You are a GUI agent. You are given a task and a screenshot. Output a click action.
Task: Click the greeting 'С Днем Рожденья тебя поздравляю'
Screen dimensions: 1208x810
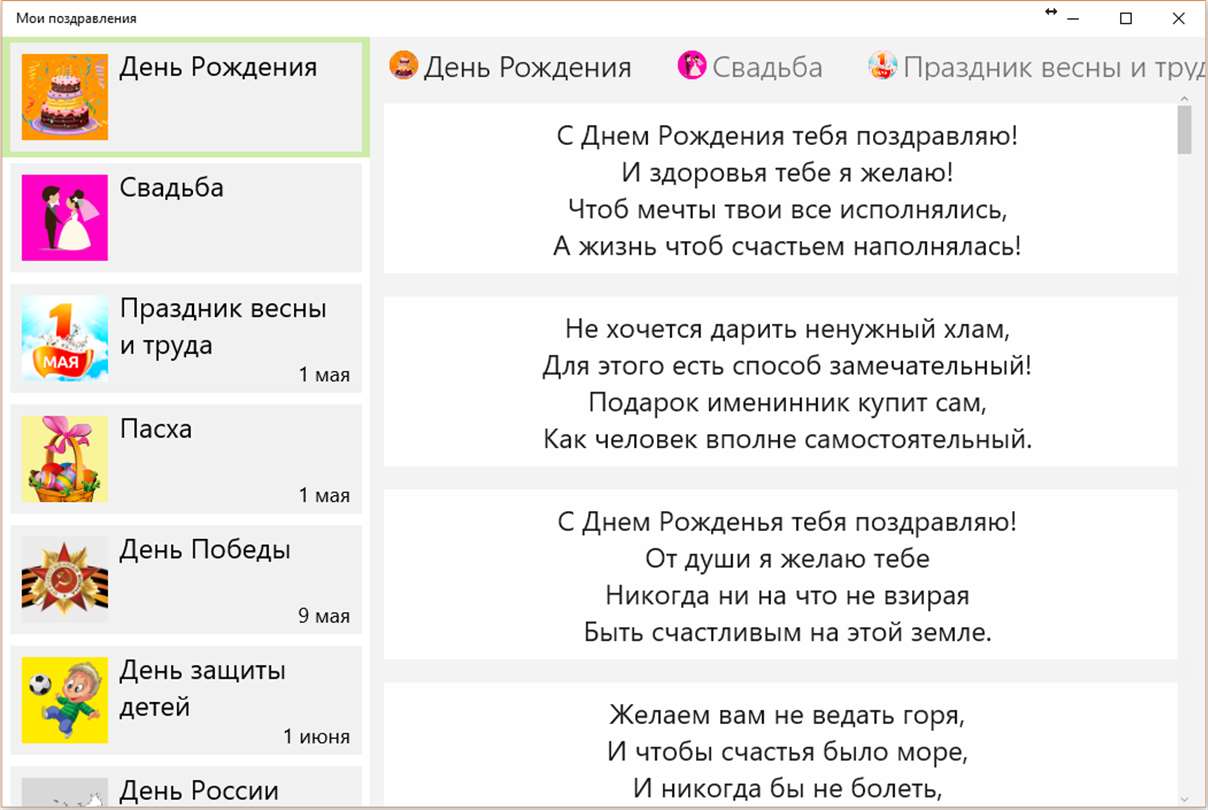pyautogui.click(x=780, y=575)
